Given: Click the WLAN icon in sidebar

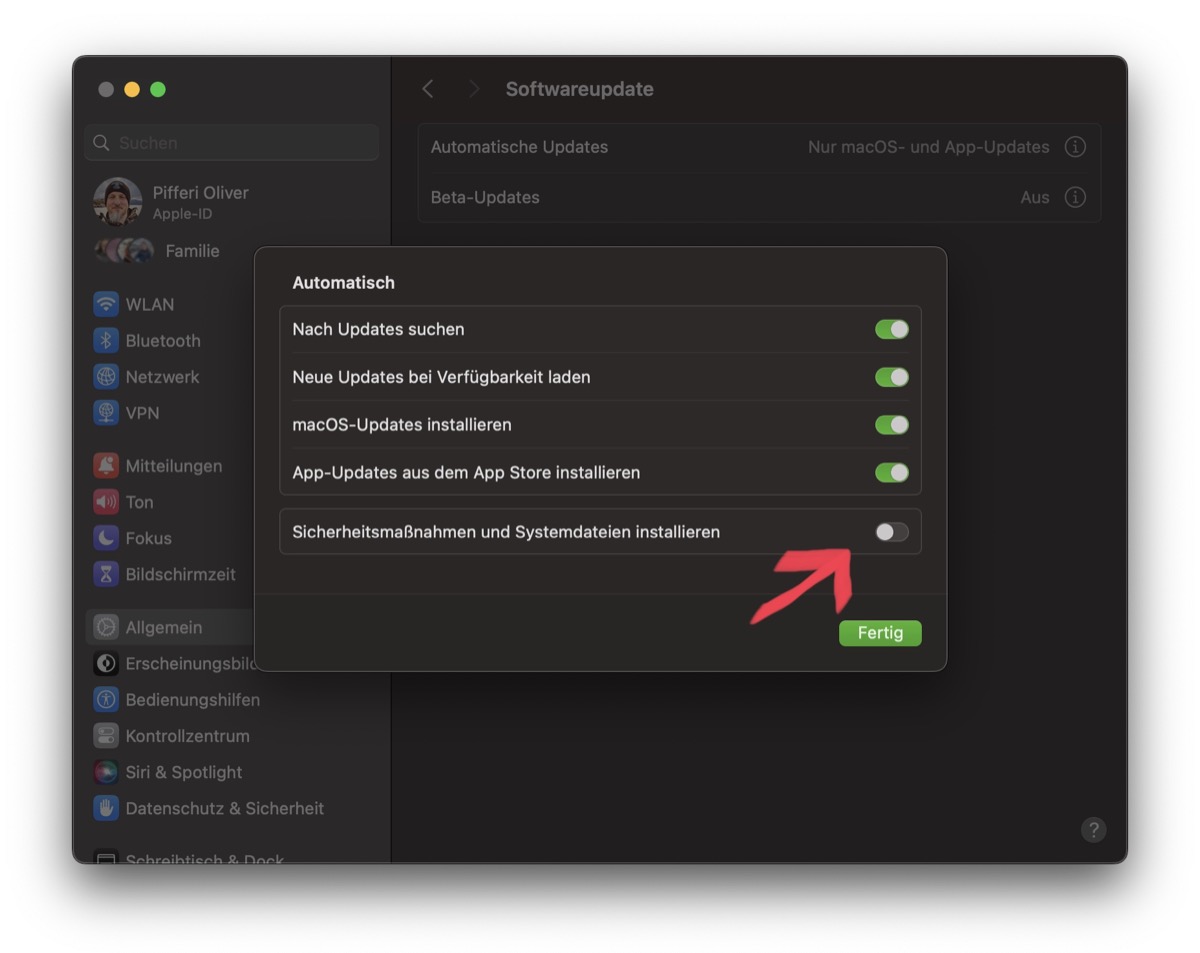Looking at the screenshot, I should click(x=106, y=304).
